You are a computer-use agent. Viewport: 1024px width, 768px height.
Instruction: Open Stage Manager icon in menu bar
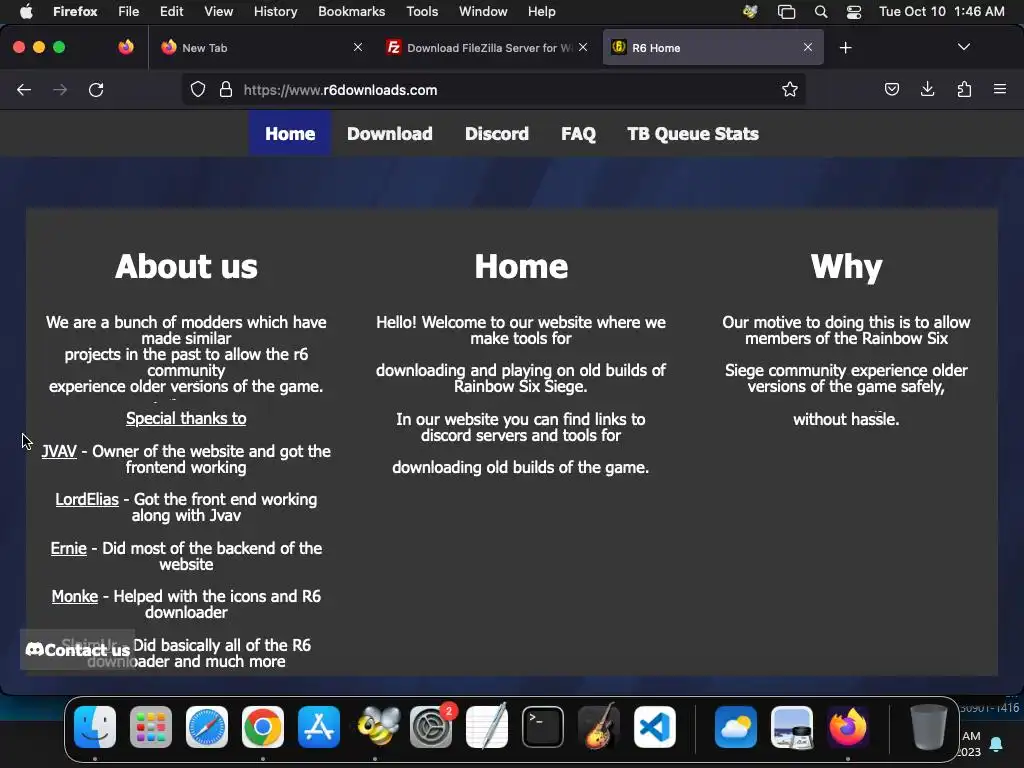click(786, 11)
